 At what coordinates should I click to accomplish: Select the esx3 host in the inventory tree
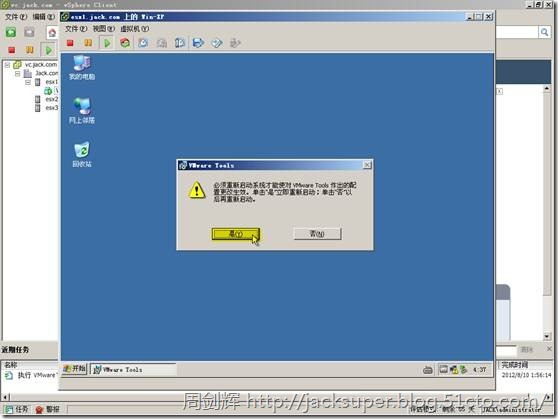[x=47, y=108]
